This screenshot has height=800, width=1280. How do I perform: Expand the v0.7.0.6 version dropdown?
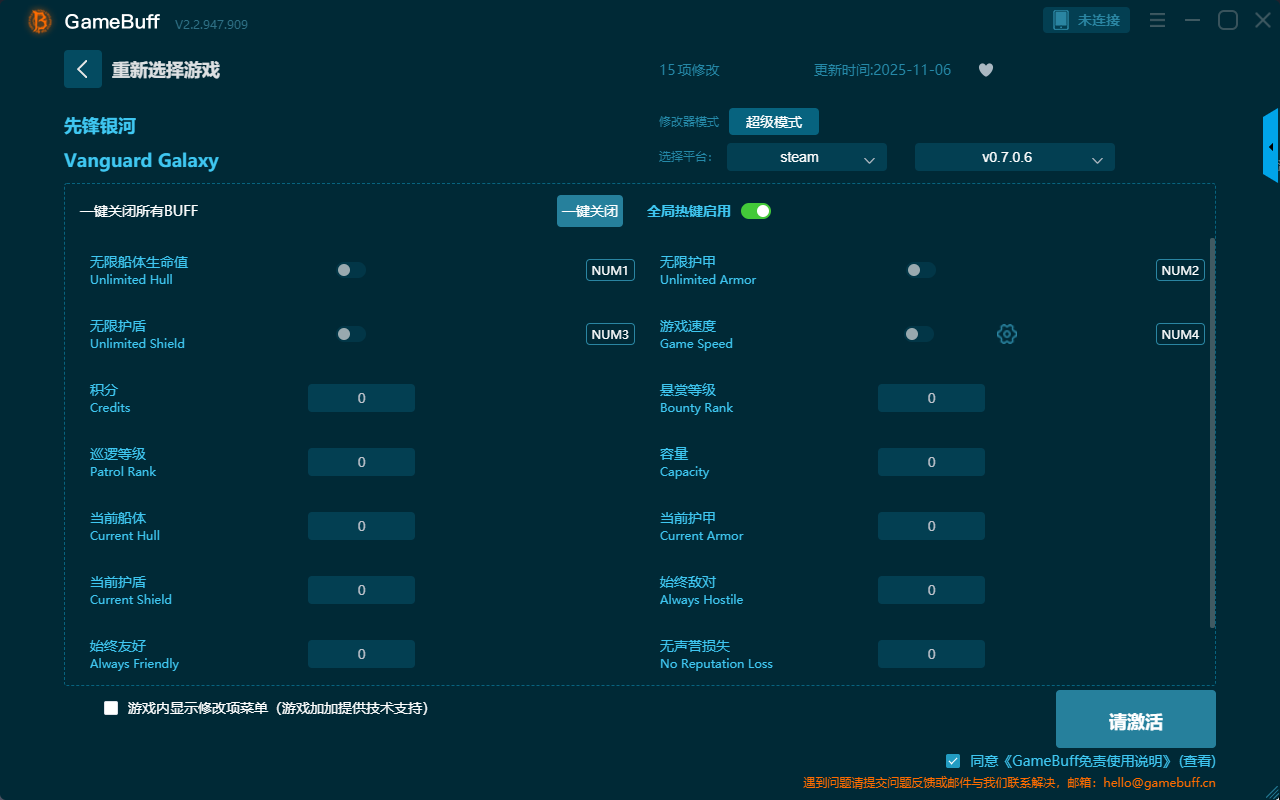tap(1014, 157)
